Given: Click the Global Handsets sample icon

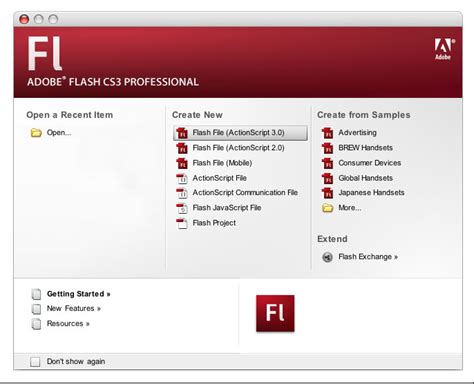Looking at the screenshot, I should pyautogui.click(x=328, y=178).
